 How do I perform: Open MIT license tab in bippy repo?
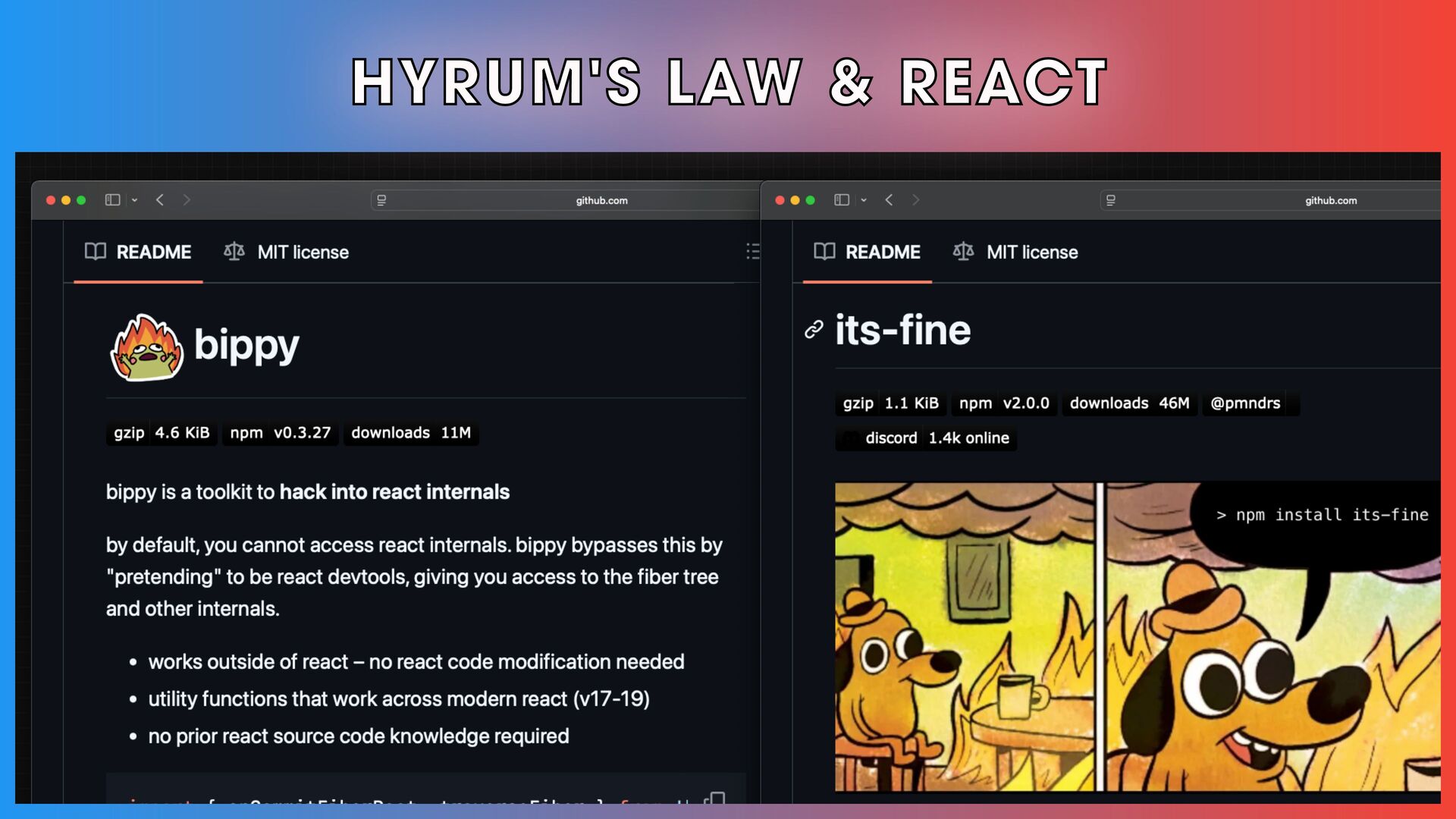point(287,253)
